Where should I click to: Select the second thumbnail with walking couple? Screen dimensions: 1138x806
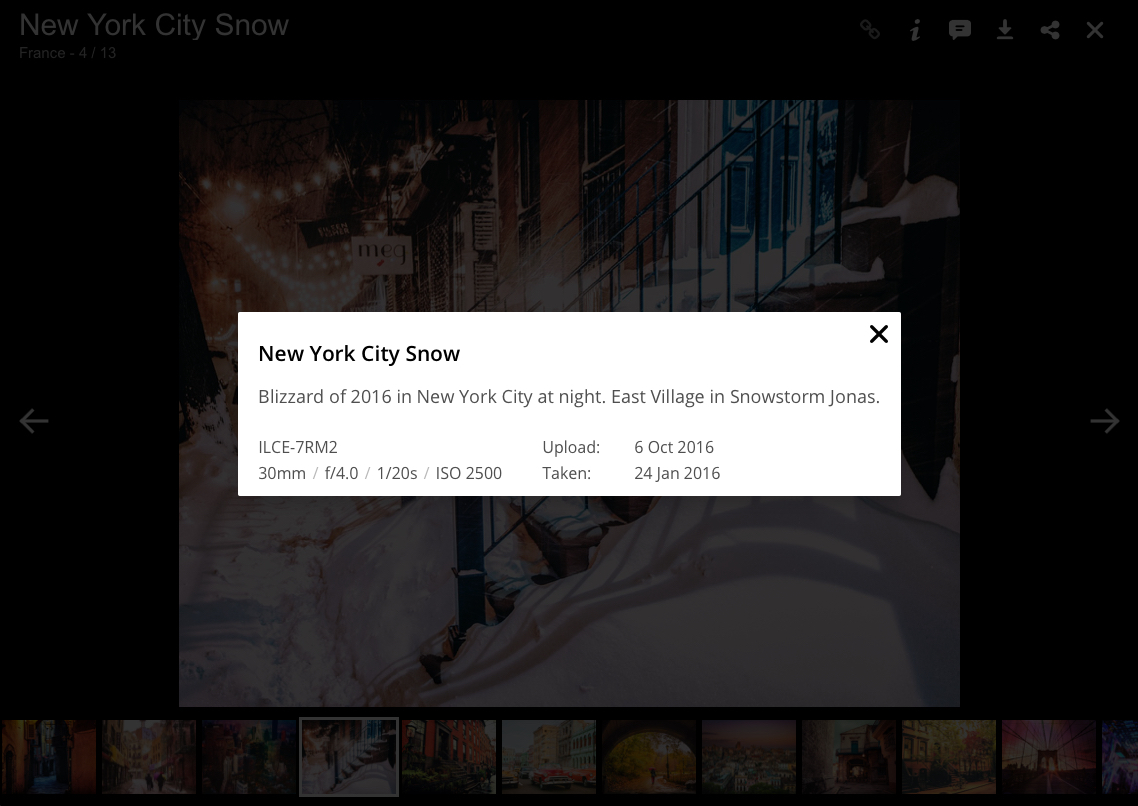point(149,757)
